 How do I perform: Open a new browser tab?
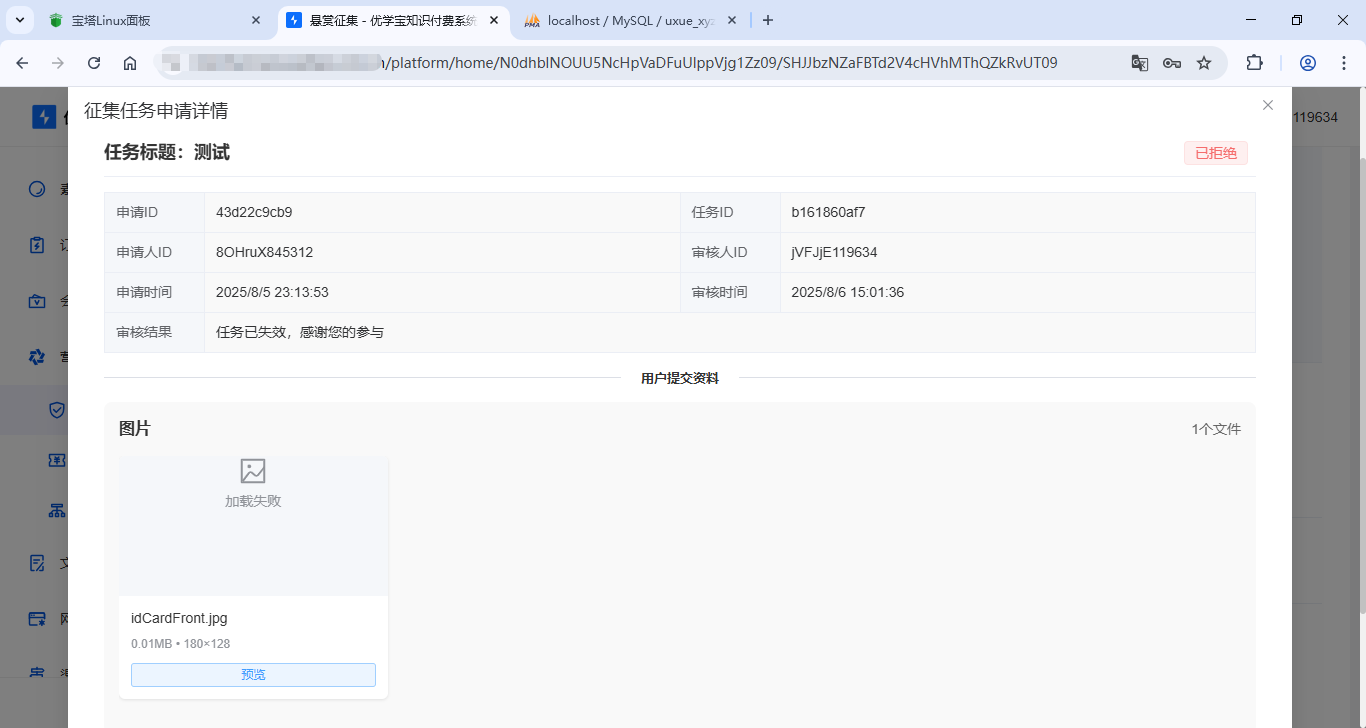point(768,20)
